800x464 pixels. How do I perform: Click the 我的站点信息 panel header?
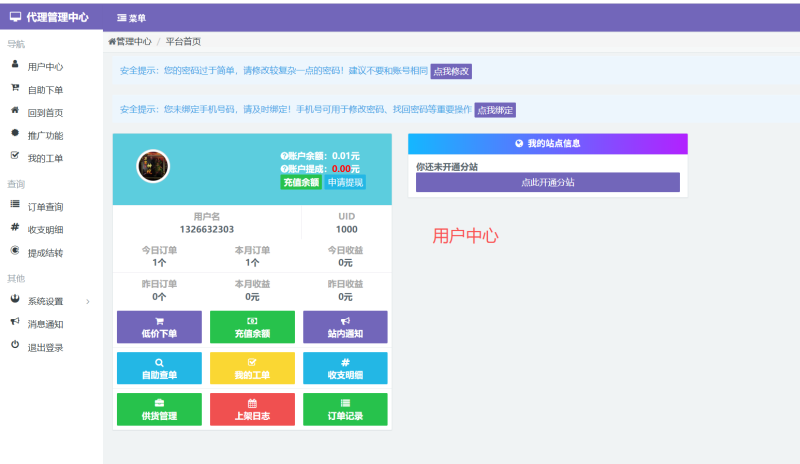pyautogui.click(x=547, y=143)
